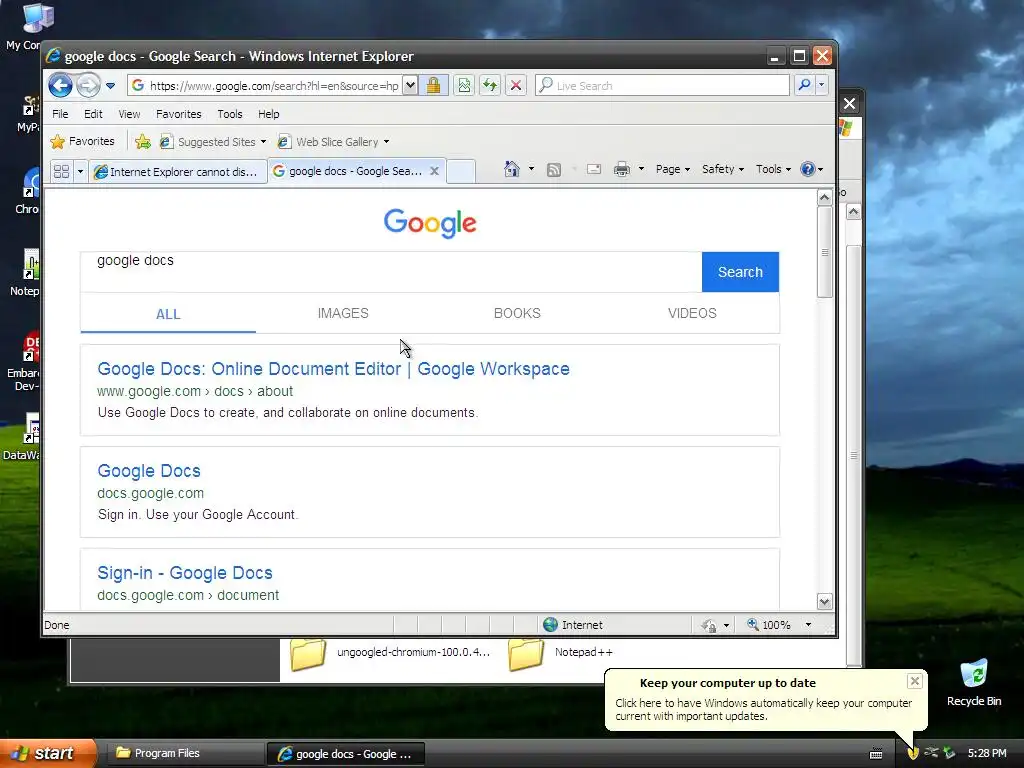This screenshot has width=1024, height=768.
Task: Switch to Program Files taskbar button
Action: (x=183, y=753)
